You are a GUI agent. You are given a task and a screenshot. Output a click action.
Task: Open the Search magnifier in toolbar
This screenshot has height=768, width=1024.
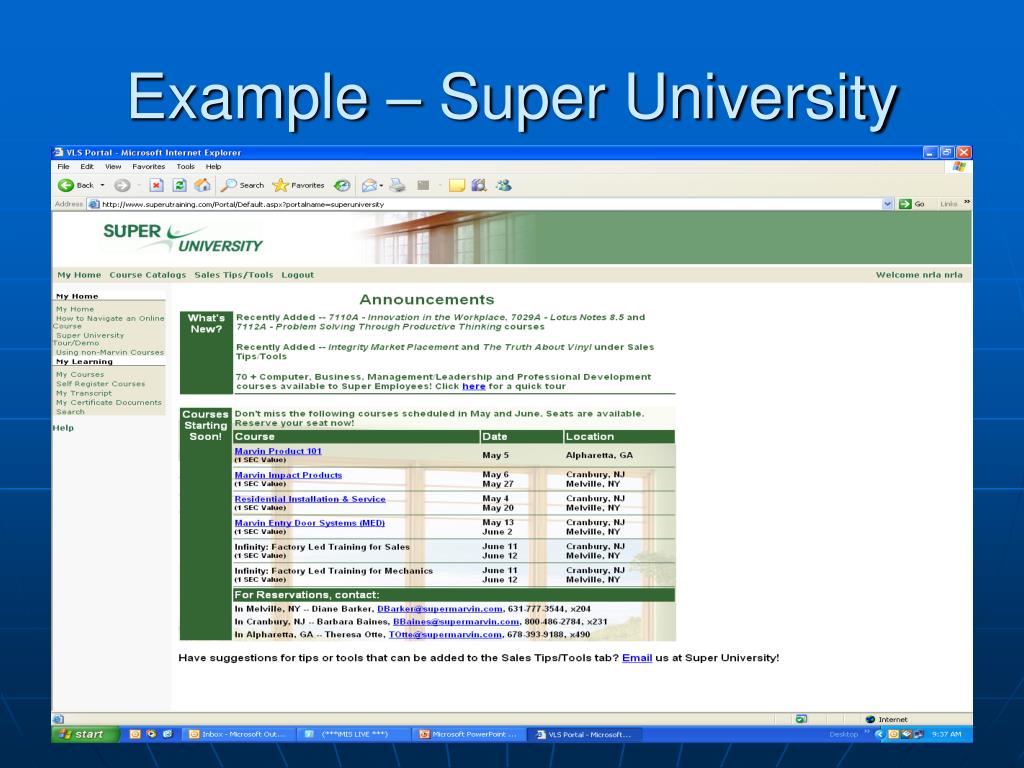tap(242, 185)
